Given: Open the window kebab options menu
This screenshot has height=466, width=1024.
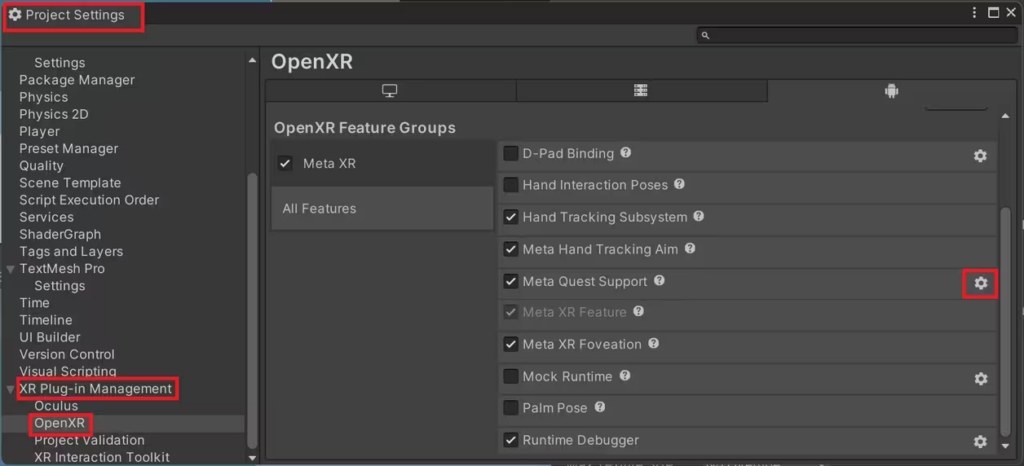Looking at the screenshot, I should 974,13.
